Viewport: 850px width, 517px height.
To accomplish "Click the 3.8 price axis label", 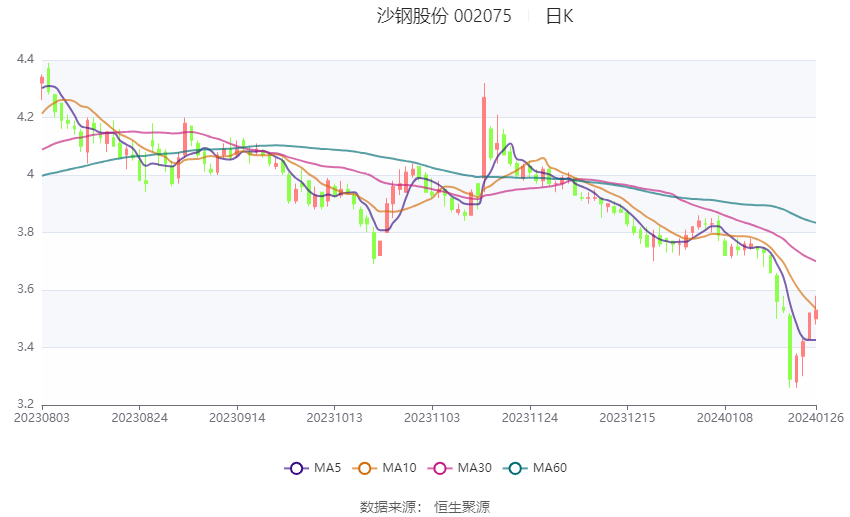I will click(25, 232).
